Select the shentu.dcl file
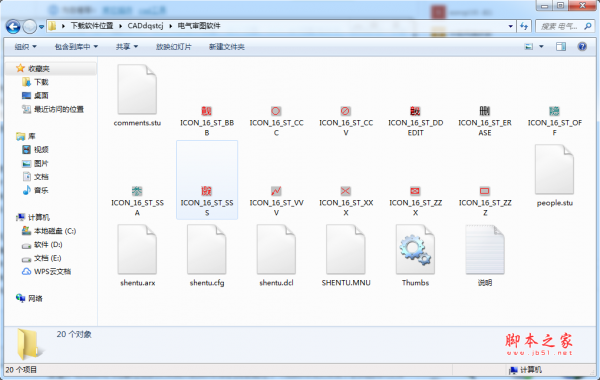 click(x=276, y=256)
